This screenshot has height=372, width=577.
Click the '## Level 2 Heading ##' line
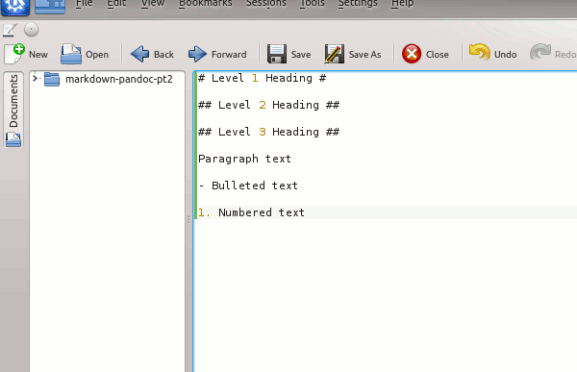pos(269,105)
